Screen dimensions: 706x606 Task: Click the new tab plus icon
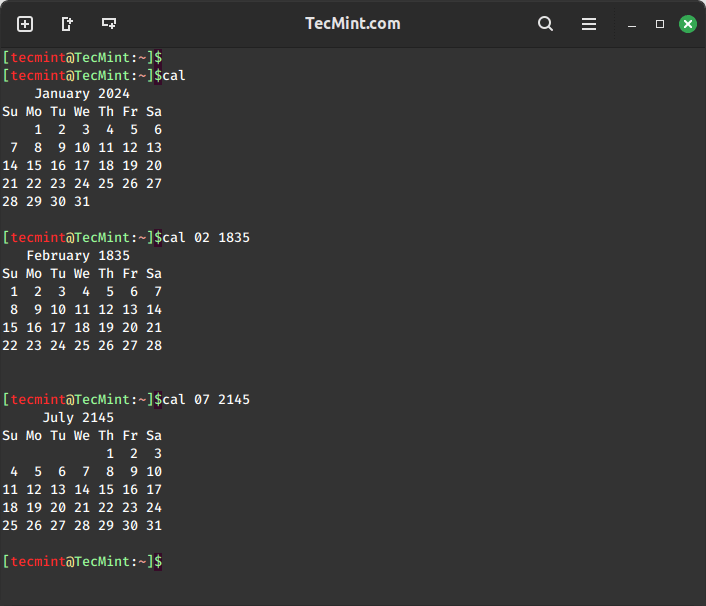(x=25, y=24)
